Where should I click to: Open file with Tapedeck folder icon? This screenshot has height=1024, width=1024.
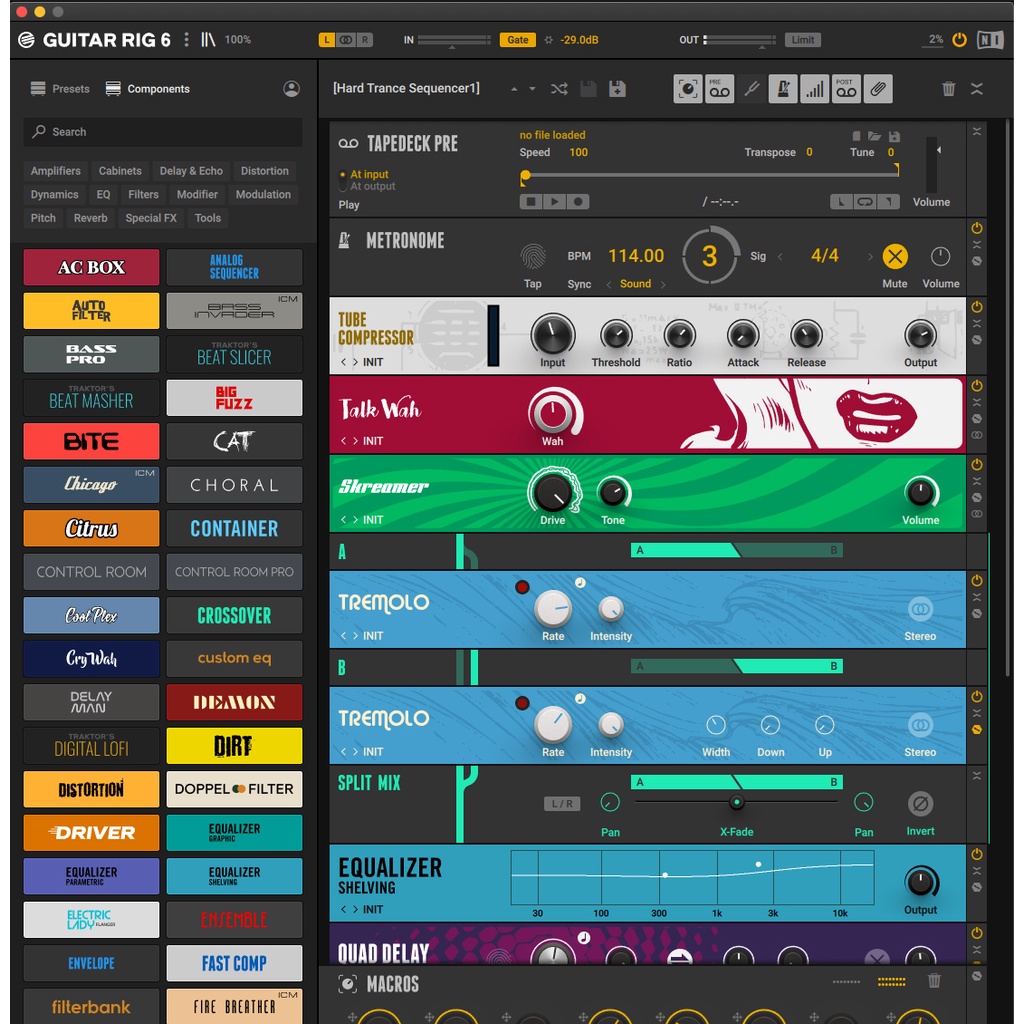874,136
